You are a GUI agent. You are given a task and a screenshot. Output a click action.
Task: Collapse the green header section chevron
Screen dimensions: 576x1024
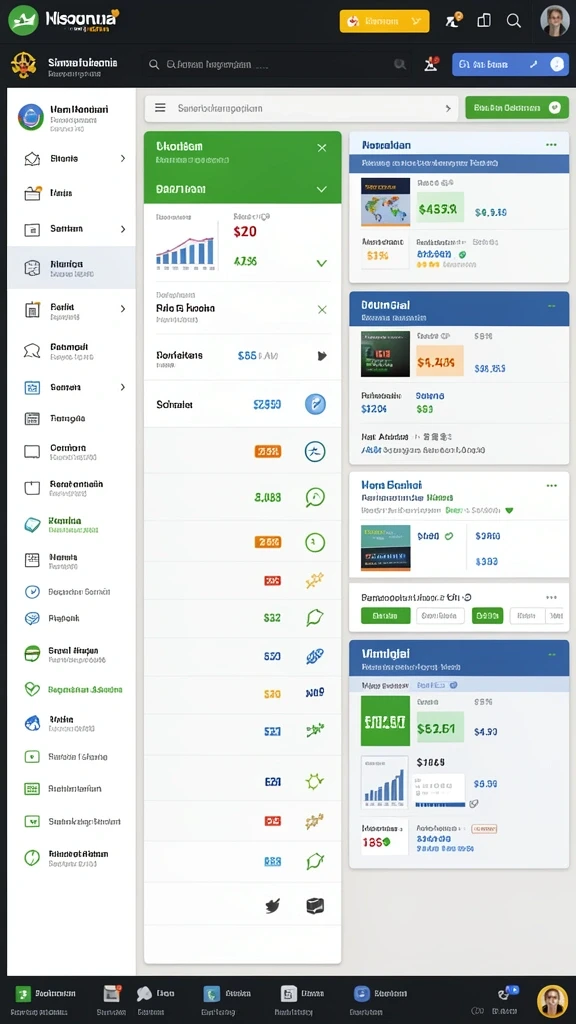click(x=321, y=189)
